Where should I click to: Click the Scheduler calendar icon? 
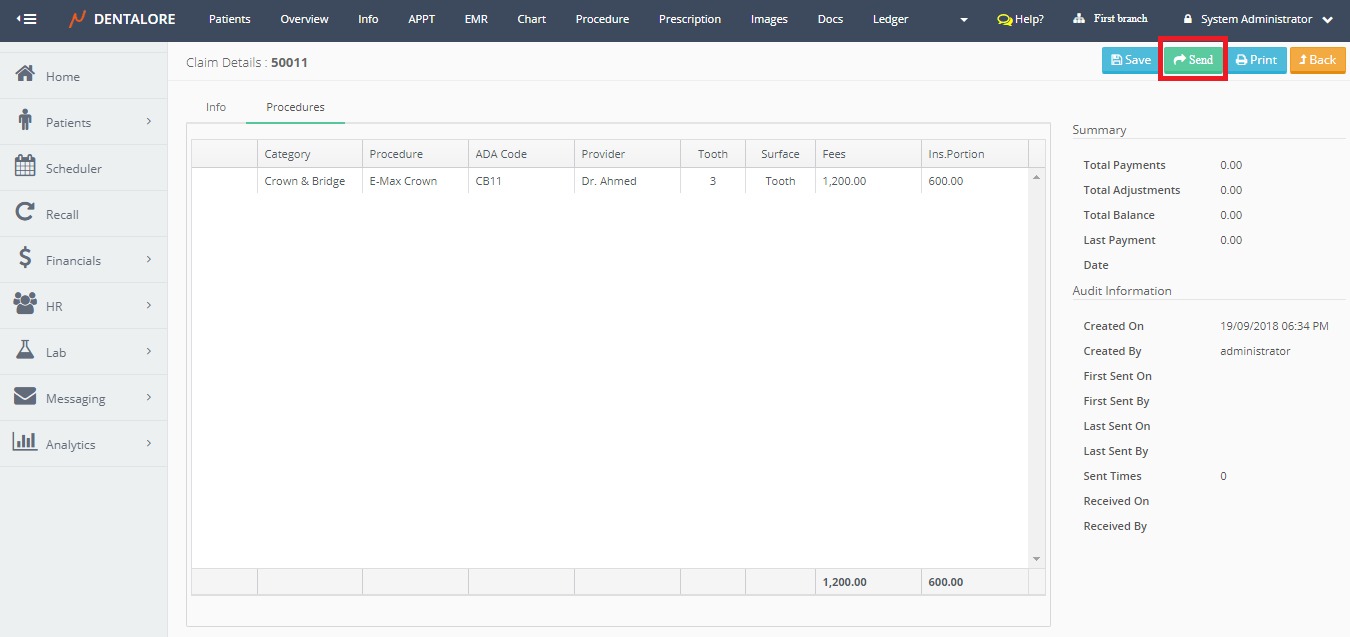pyautogui.click(x=26, y=167)
